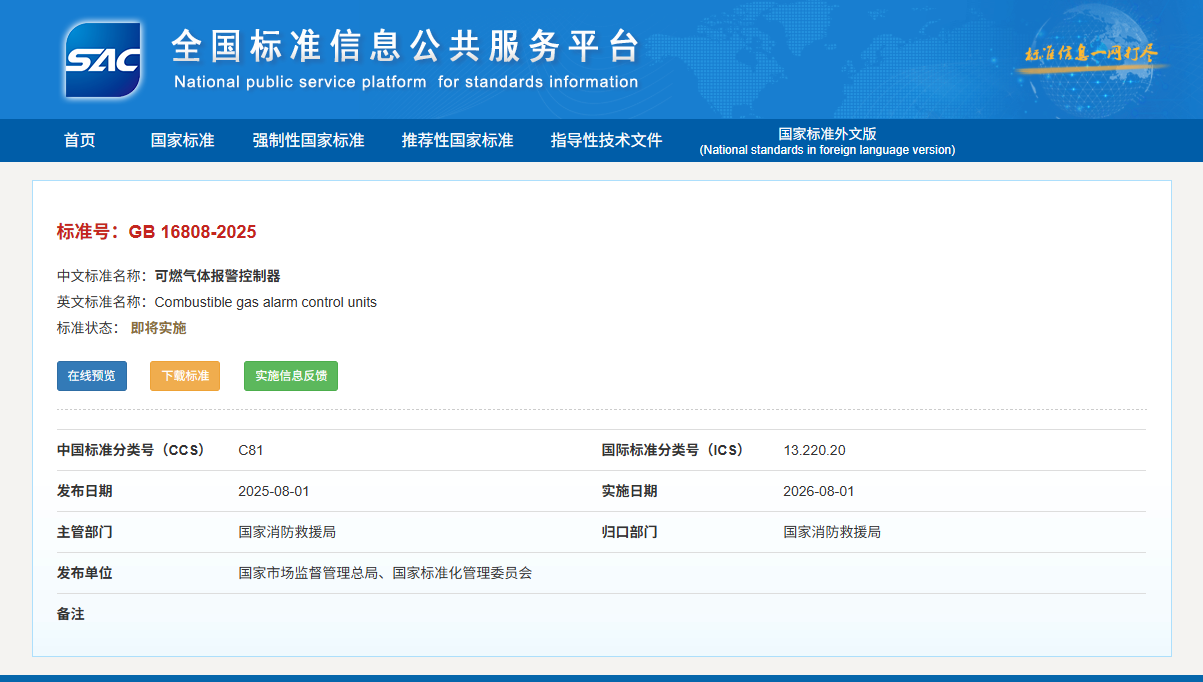Open 强制性国家标准 menu item
This screenshot has height=682, width=1203.
tap(308, 140)
